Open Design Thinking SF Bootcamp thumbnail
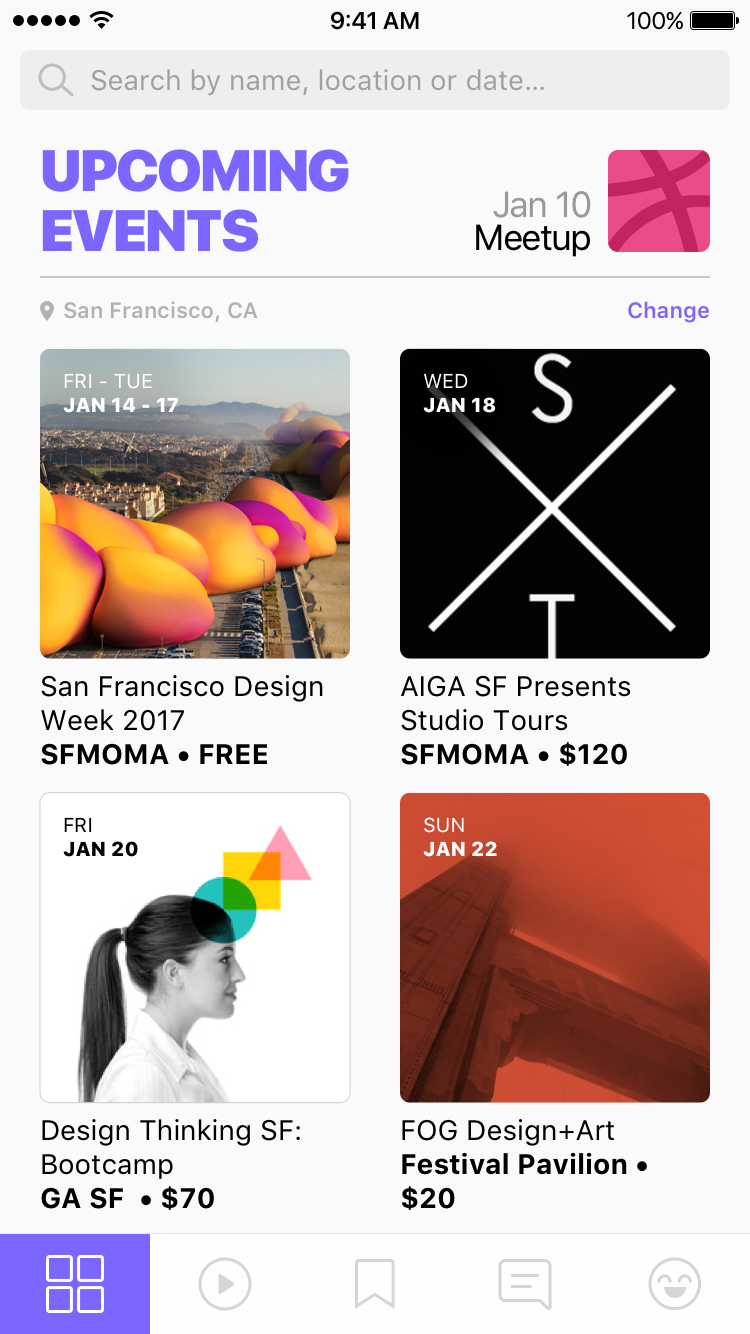 pos(195,947)
